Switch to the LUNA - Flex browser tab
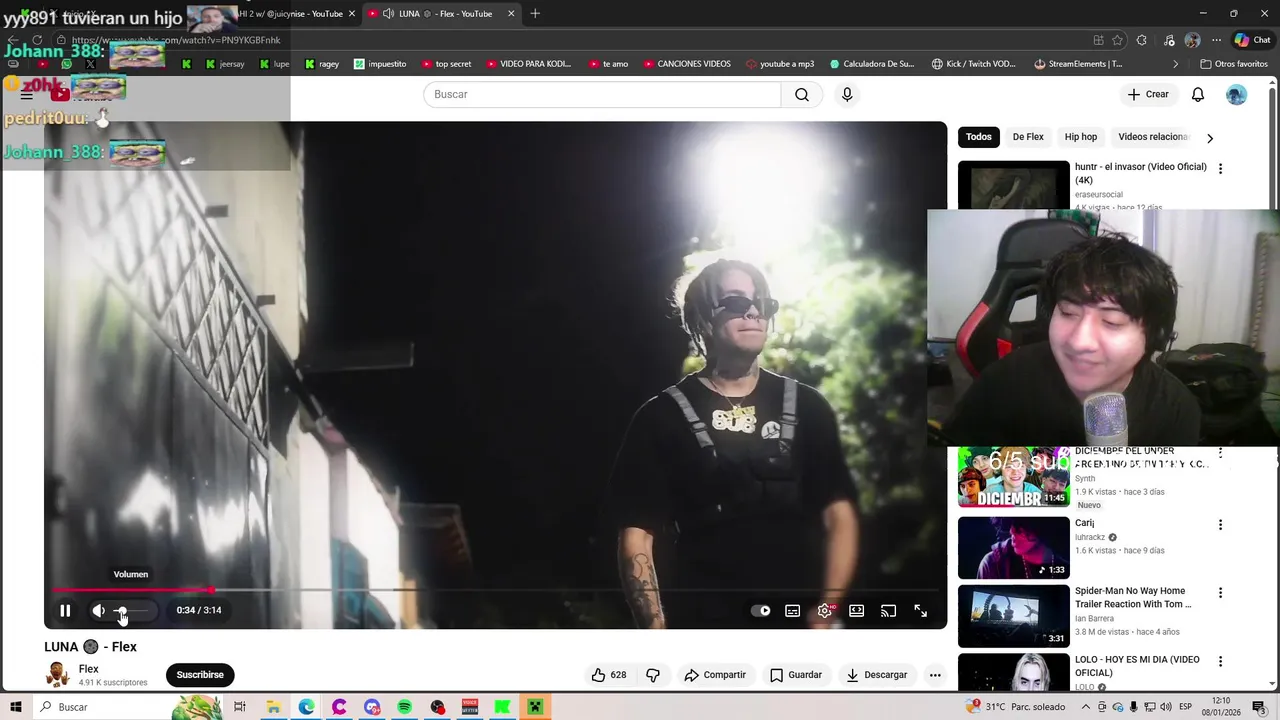Screen dimensions: 1280x720 442,13
